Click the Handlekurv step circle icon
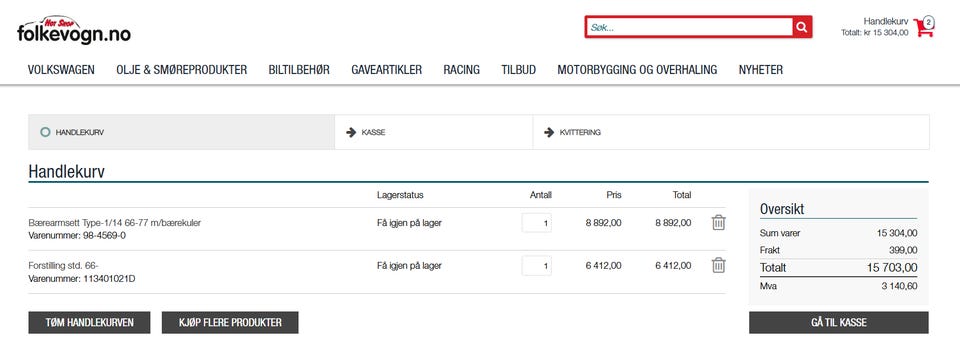960x361 pixels. tap(45, 132)
